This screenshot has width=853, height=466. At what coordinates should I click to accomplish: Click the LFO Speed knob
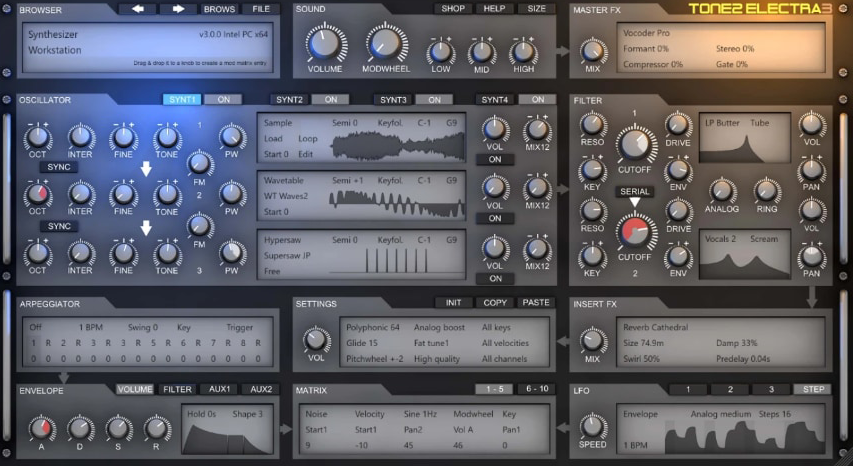tap(593, 424)
